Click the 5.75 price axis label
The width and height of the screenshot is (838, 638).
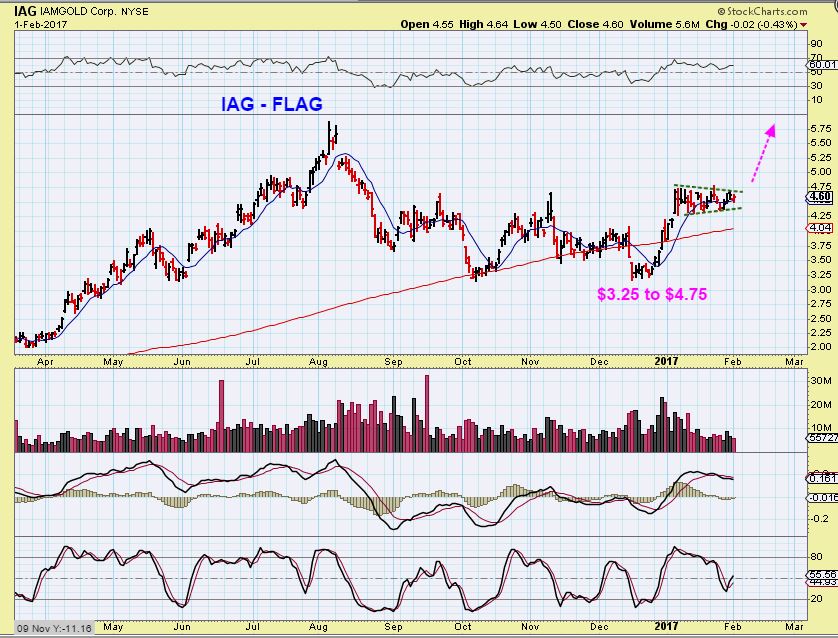pyautogui.click(x=821, y=129)
